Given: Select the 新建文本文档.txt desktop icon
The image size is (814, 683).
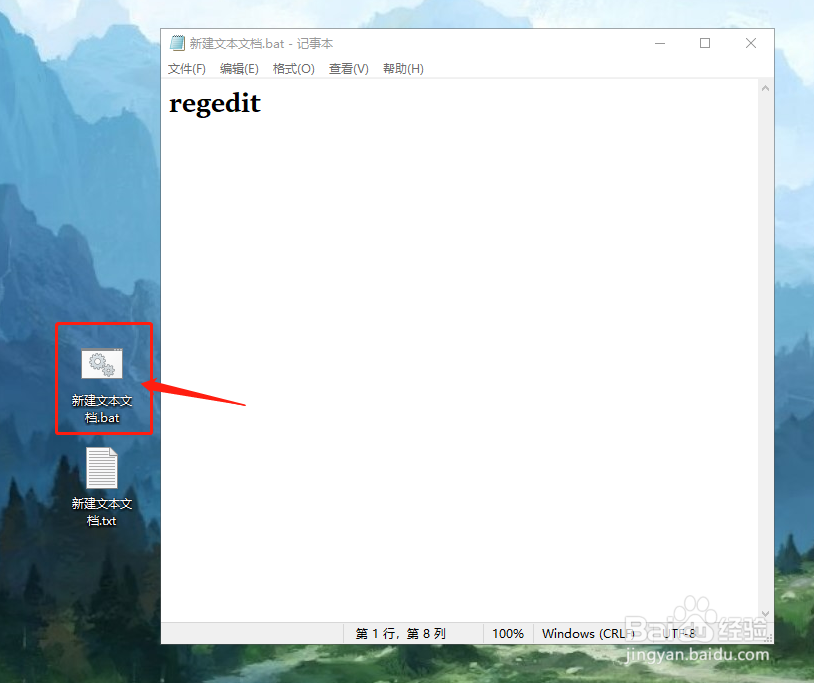Looking at the screenshot, I should (102, 487).
